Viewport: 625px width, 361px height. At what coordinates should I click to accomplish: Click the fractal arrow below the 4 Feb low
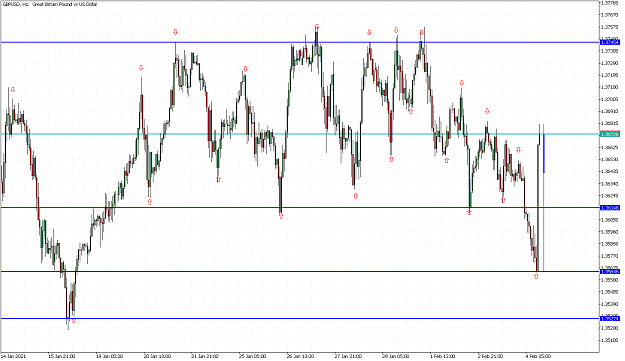coord(536,276)
